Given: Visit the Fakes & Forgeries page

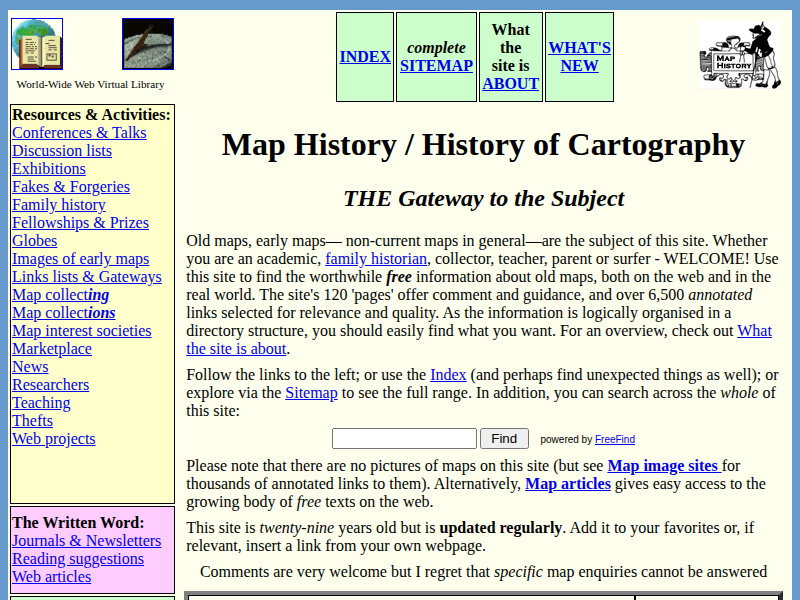Looking at the screenshot, I should point(70,186).
